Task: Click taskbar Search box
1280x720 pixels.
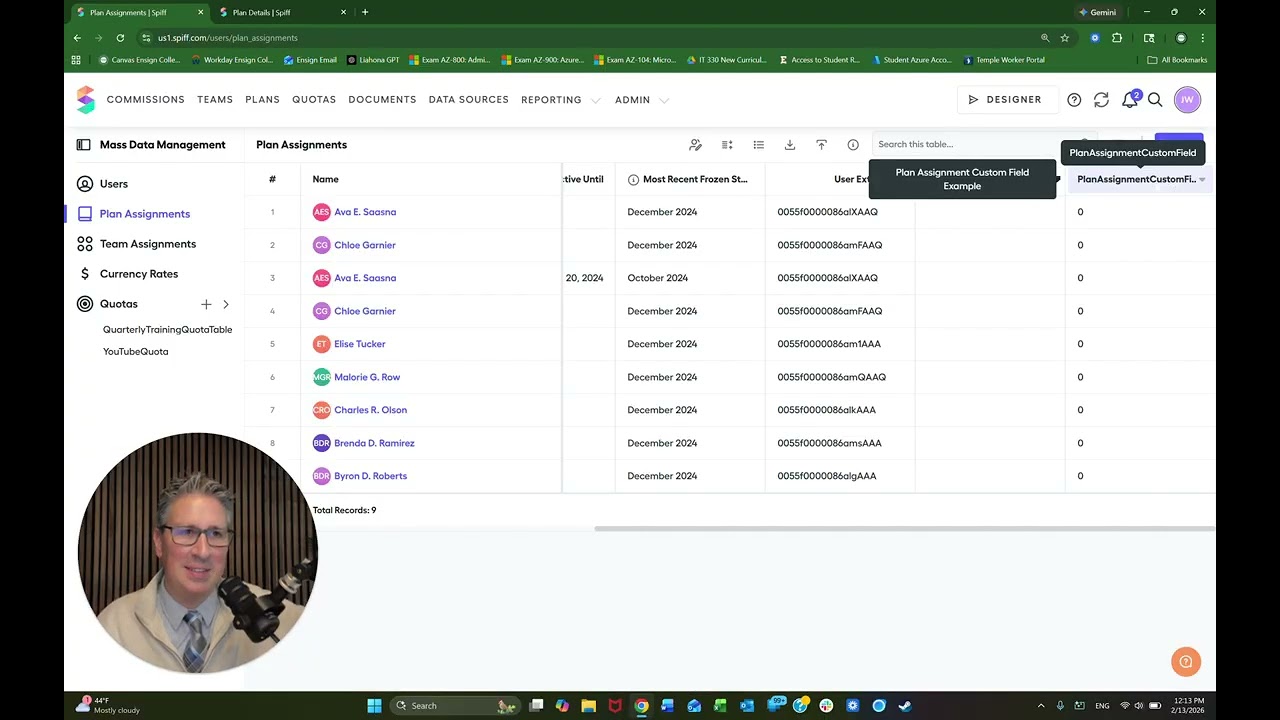Action: coord(455,706)
